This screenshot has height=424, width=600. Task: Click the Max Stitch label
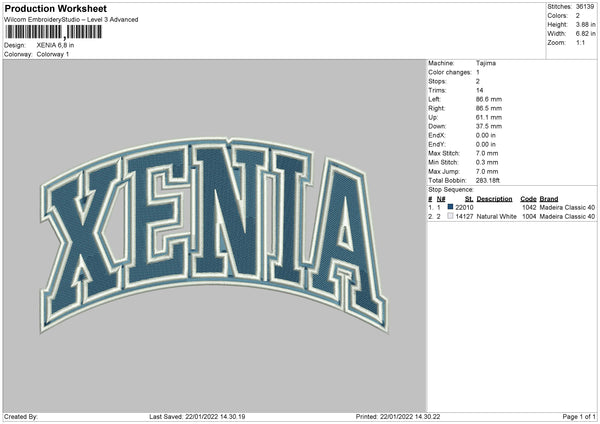[x=444, y=153]
